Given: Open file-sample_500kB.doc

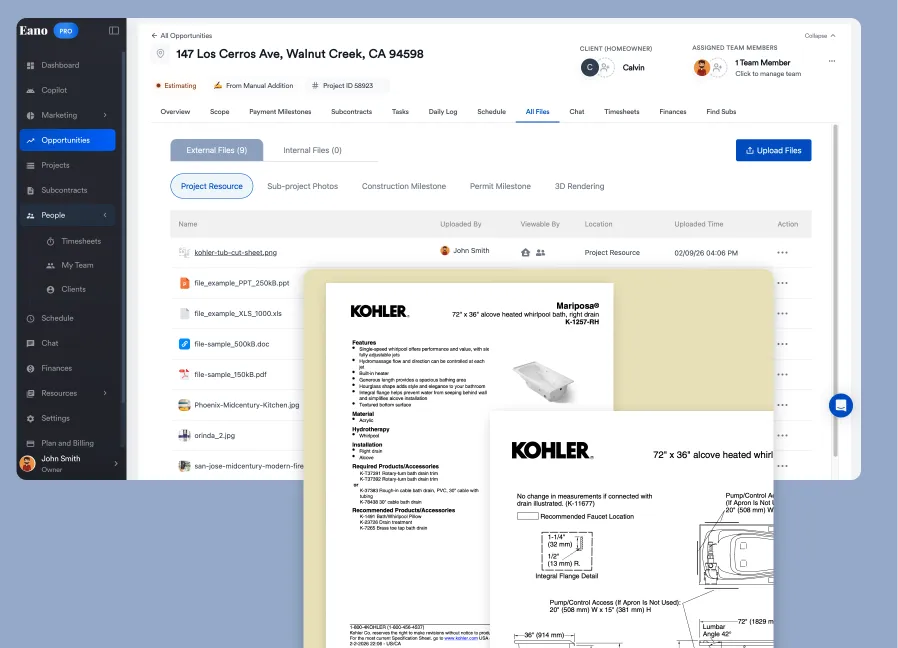Looking at the screenshot, I should click(x=231, y=344).
